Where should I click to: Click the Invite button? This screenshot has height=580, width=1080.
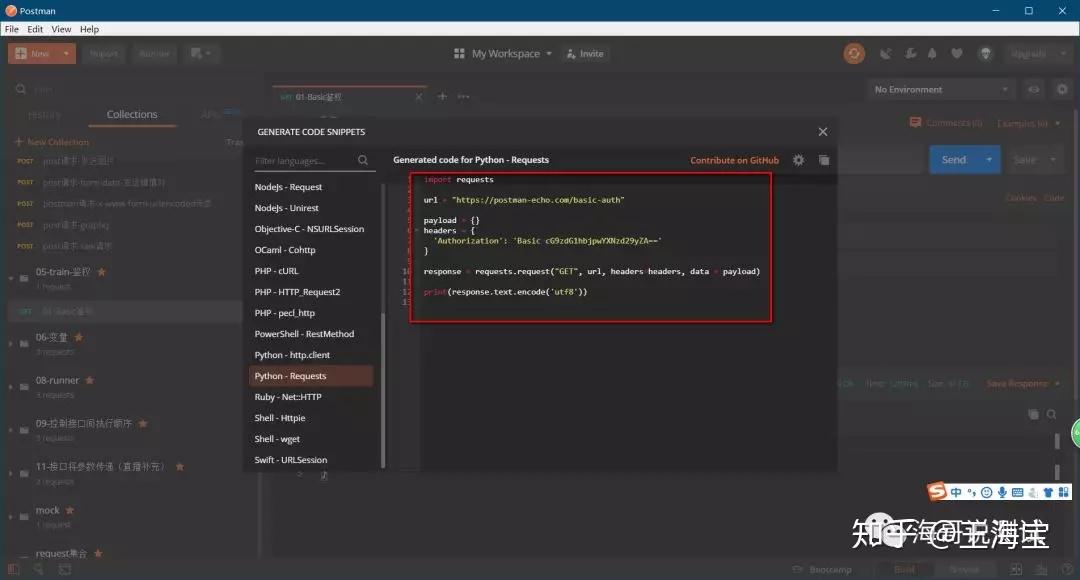[x=585, y=54]
